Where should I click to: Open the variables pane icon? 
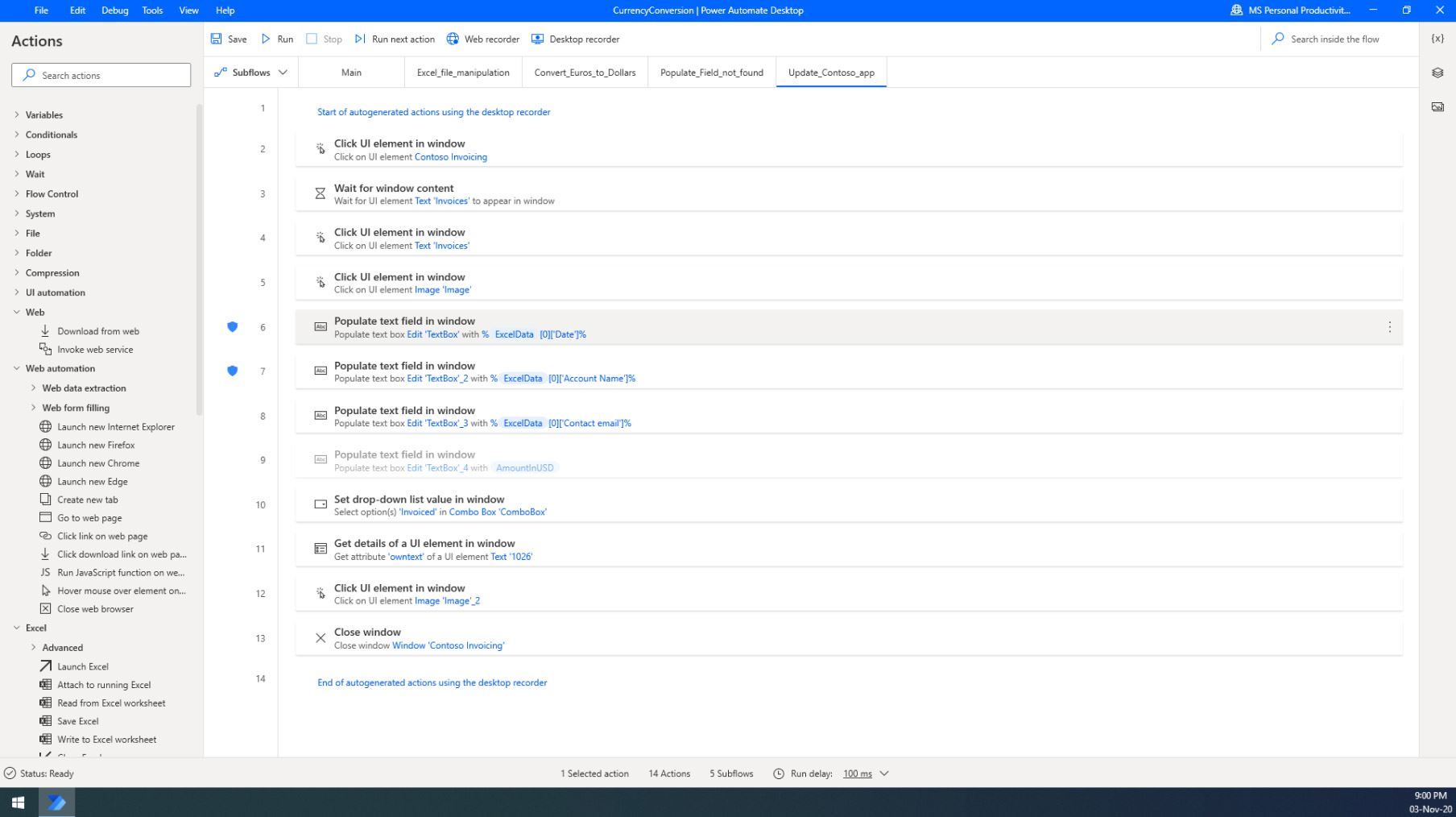coord(1437,39)
